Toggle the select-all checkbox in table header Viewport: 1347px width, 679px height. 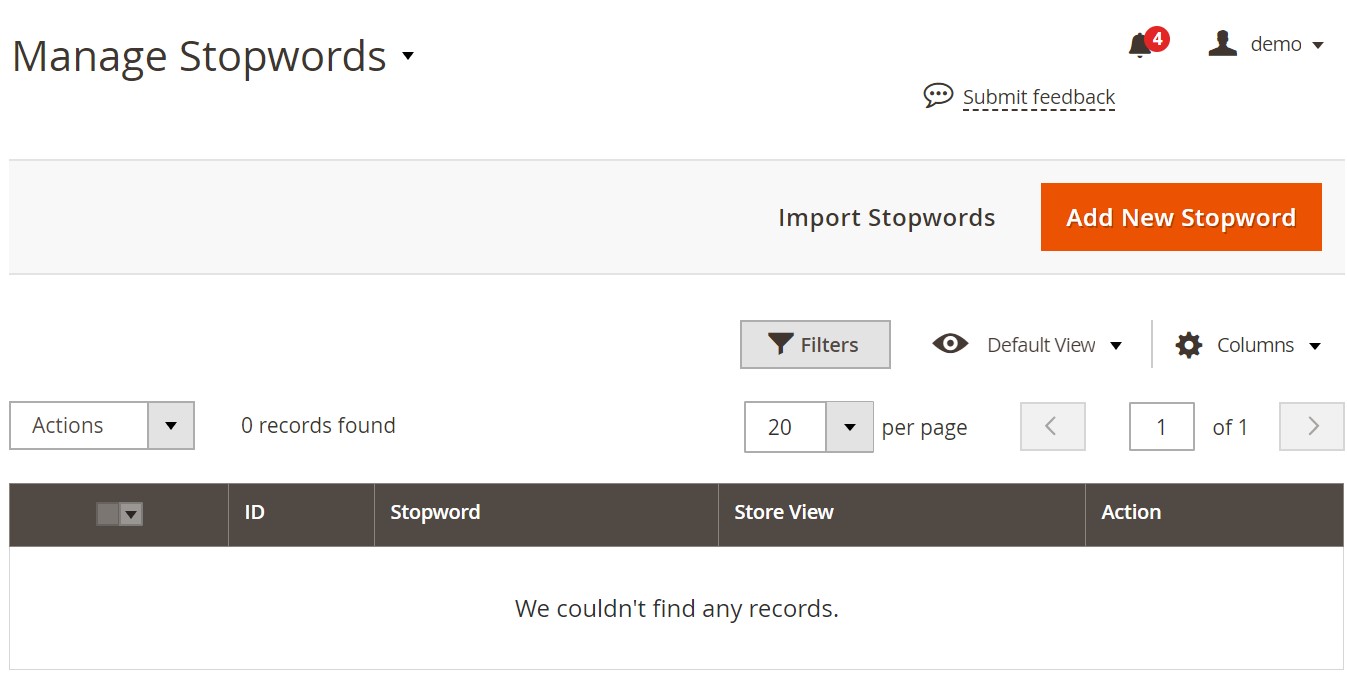coord(107,514)
